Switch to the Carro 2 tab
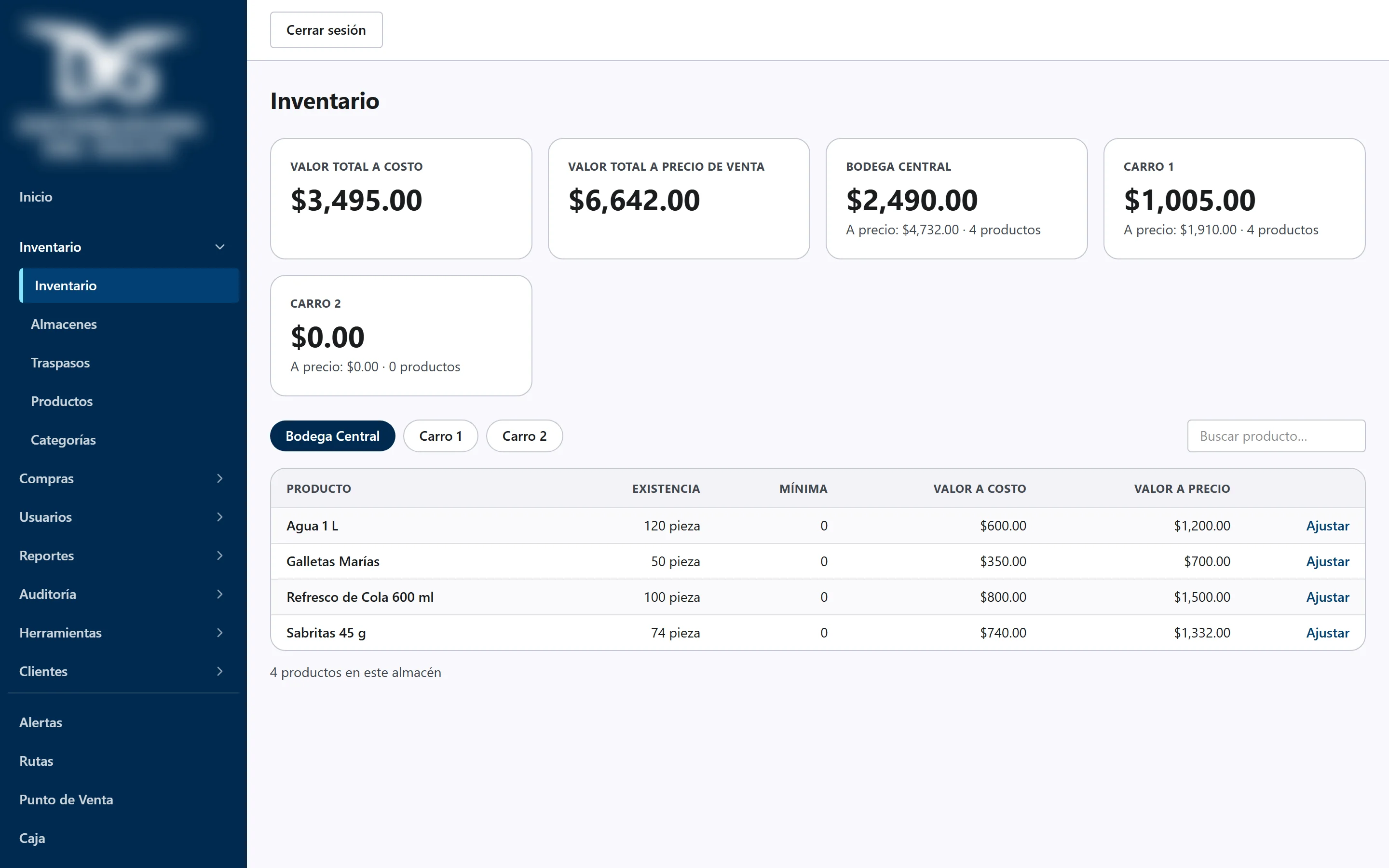This screenshot has width=1389, height=868. click(524, 436)
